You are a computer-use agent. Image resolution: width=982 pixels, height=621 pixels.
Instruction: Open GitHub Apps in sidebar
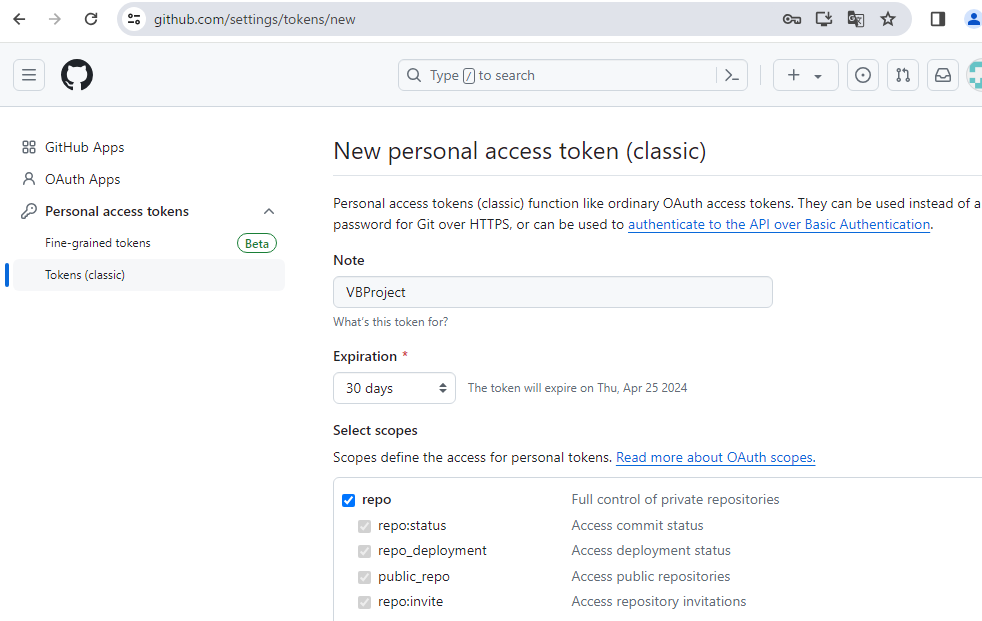(x=84, y=147)
